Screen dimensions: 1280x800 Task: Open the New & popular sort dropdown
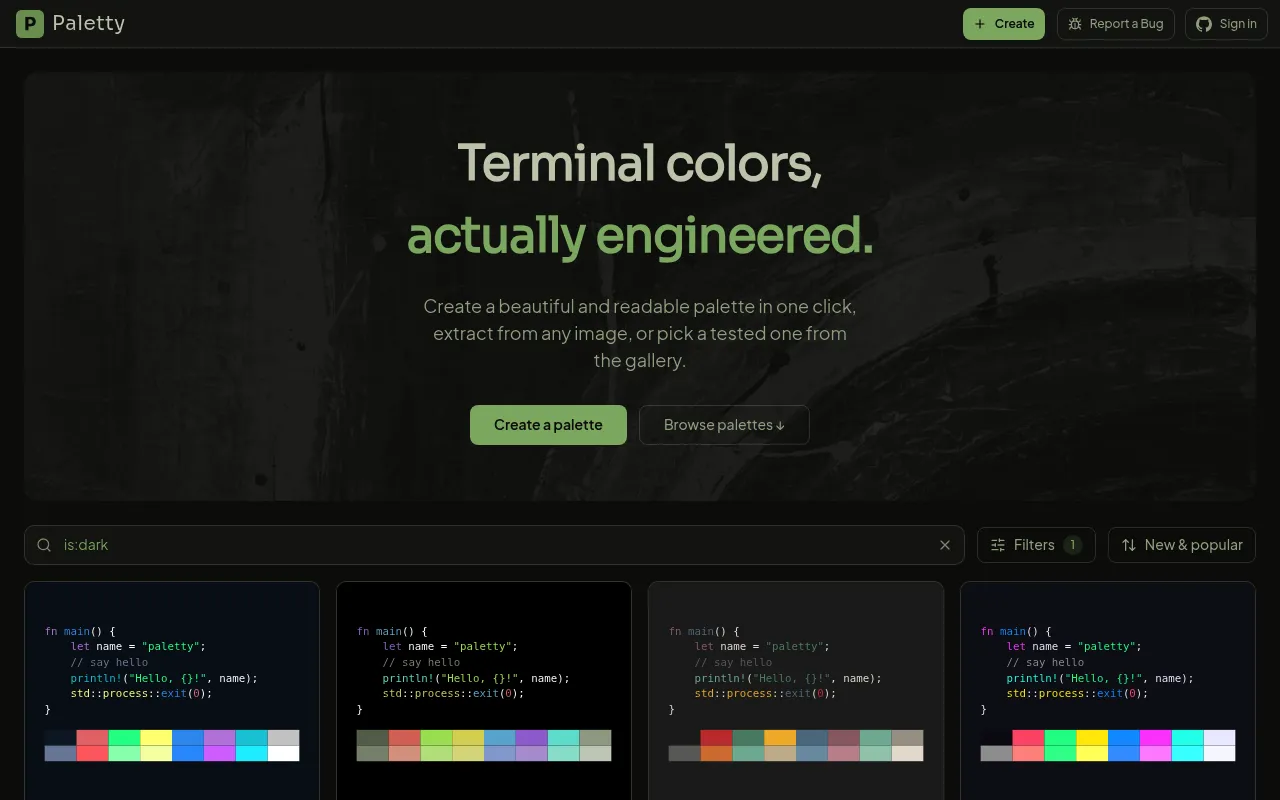1182,545
